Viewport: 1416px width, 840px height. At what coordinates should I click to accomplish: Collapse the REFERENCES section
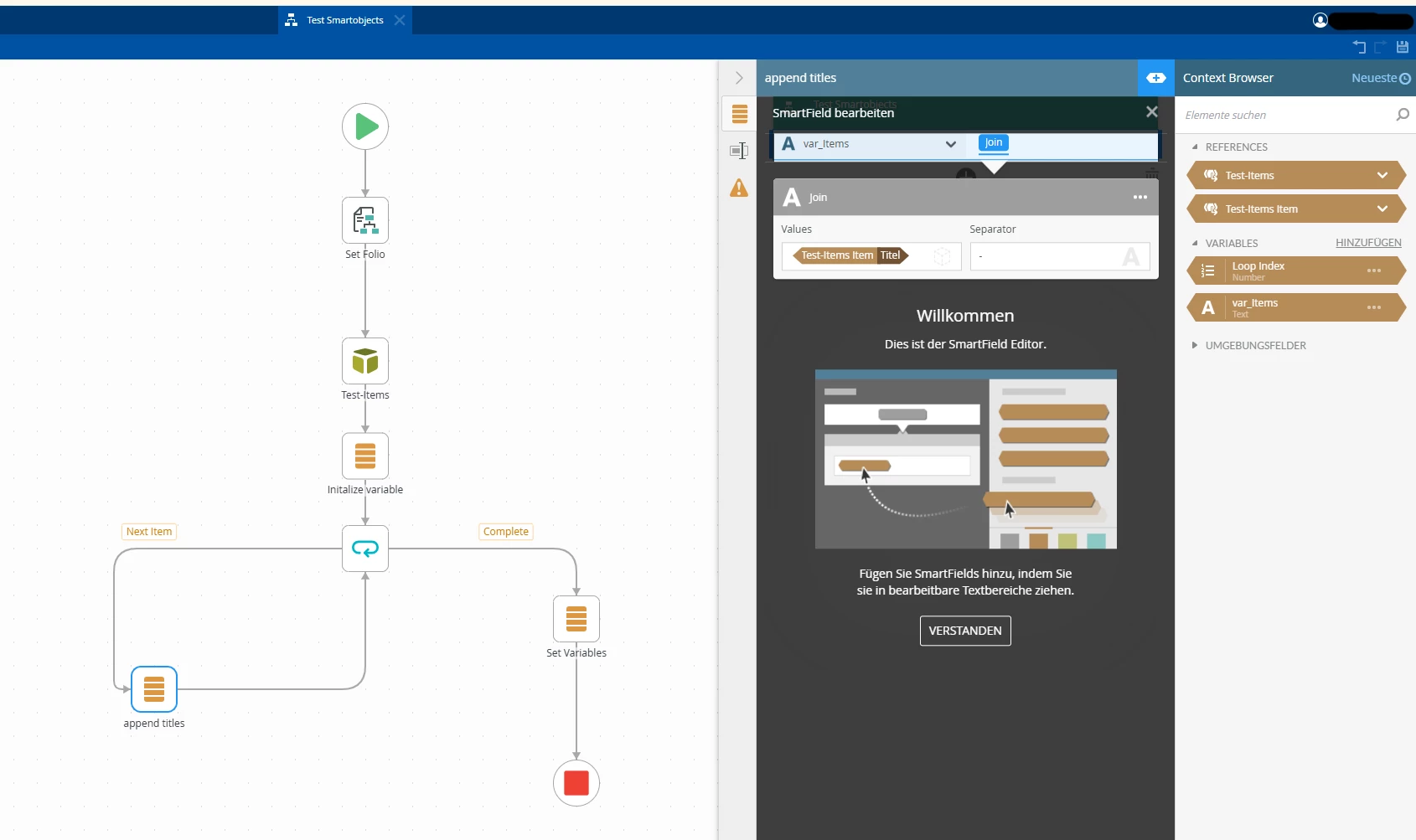1195,147
